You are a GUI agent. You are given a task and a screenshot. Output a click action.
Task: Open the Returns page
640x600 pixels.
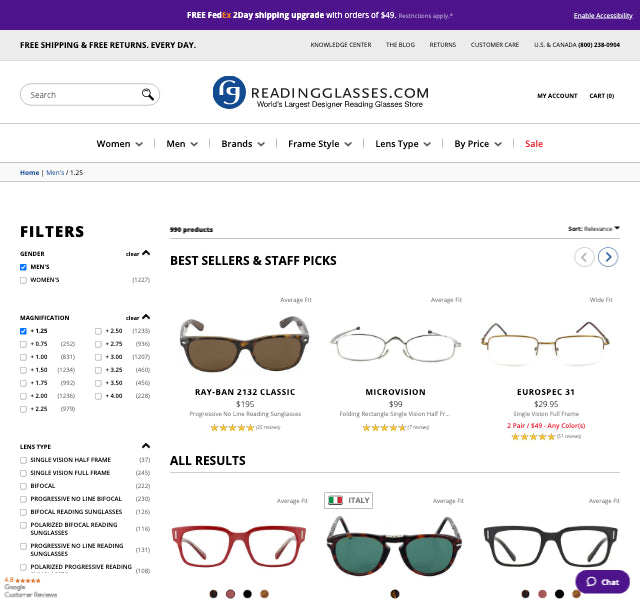pyautogui.click(x=442, y=44)
